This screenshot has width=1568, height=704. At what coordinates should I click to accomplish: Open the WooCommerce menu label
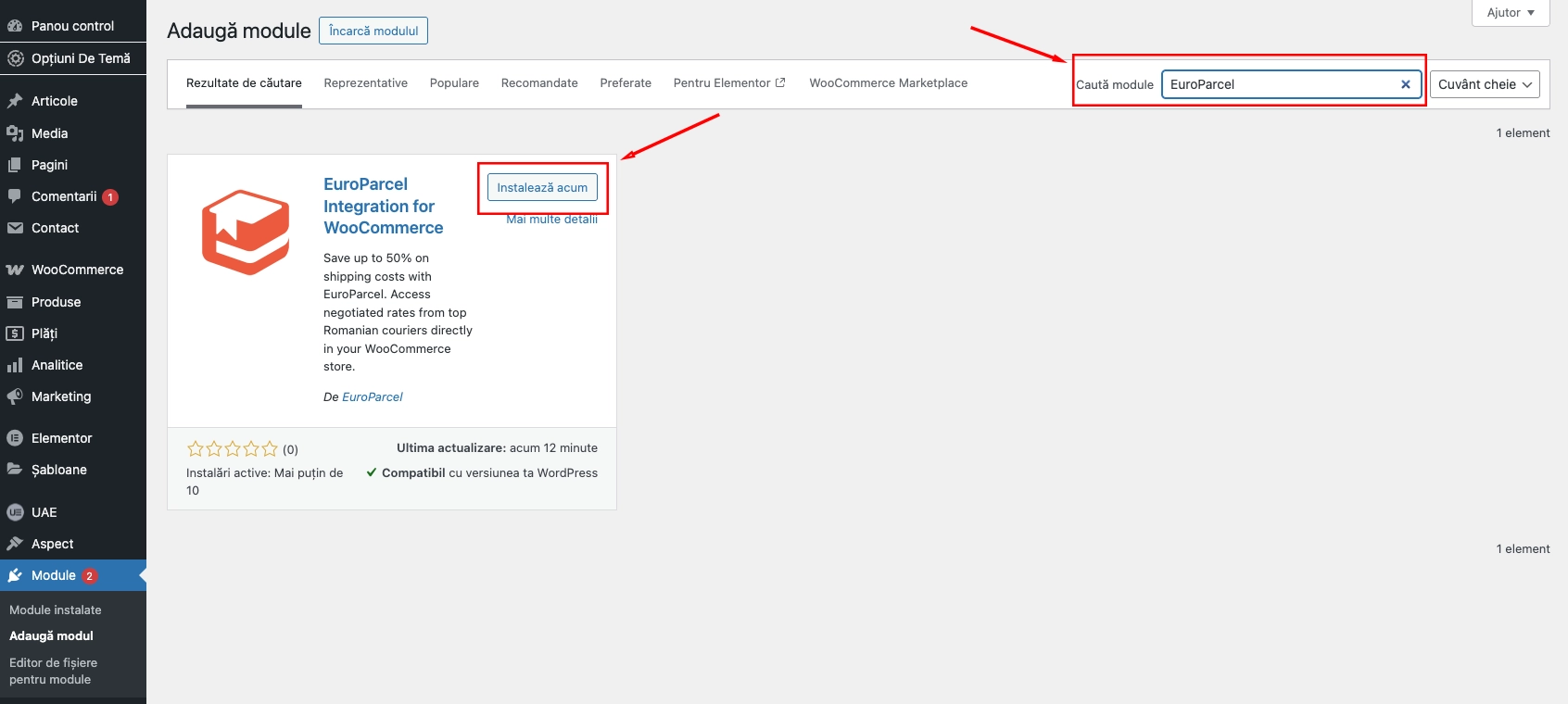tap(77, 270)
